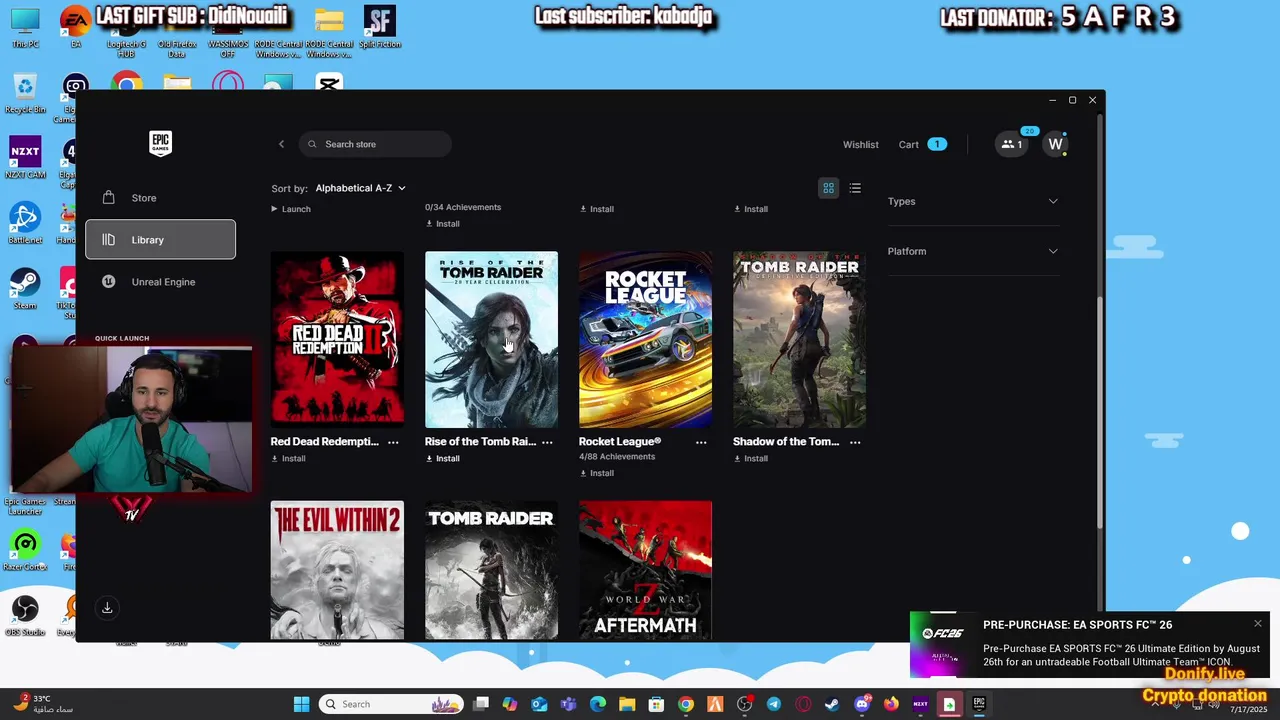Open Steam desktop shortcut
This screenshot has width=1280, height=720.
tap(25, 289)
